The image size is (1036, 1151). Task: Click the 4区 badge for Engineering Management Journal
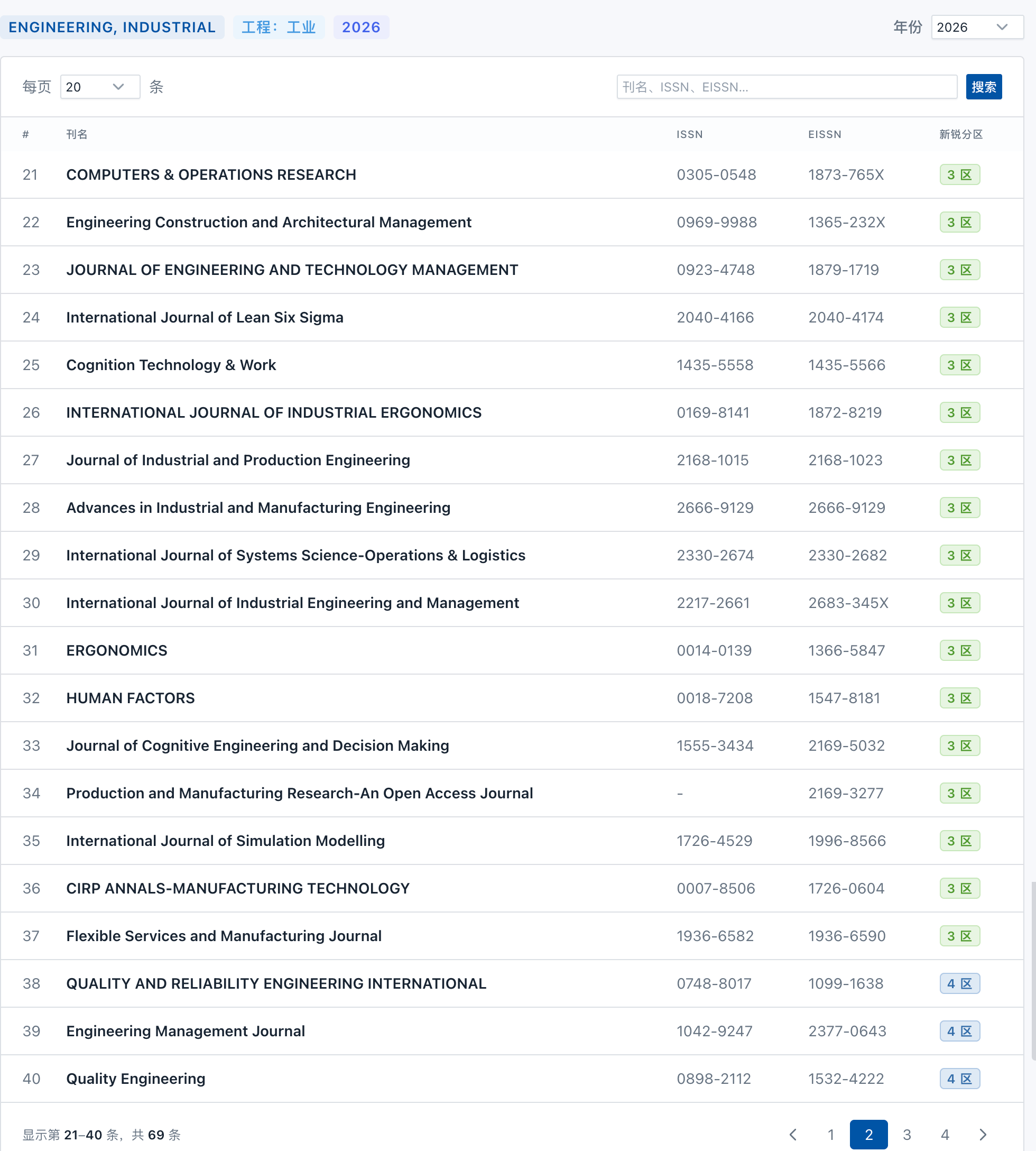(x=960, y=1032)
